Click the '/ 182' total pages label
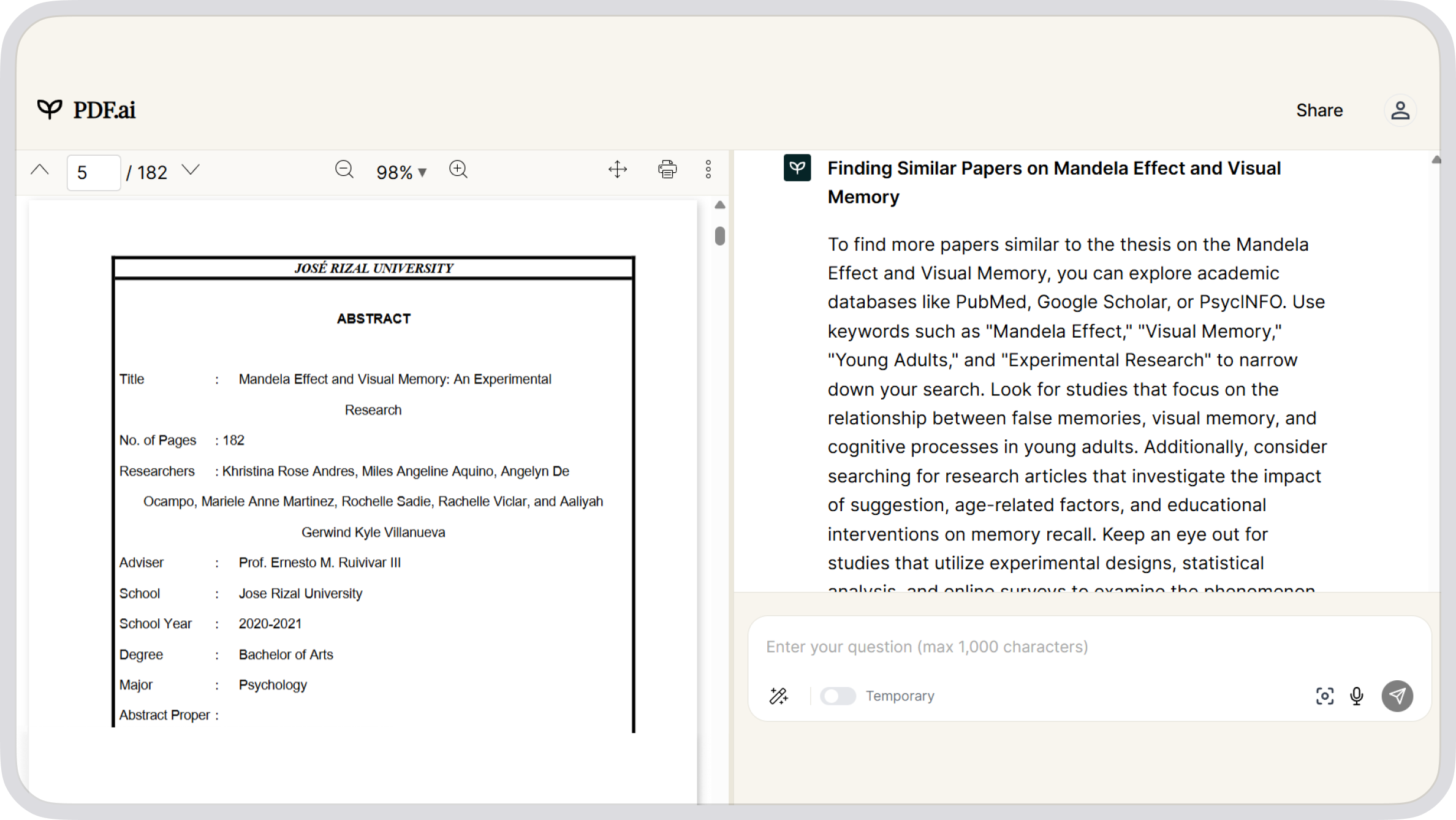Viewport: 1456px width, 820px height. [x=146, y=172]
